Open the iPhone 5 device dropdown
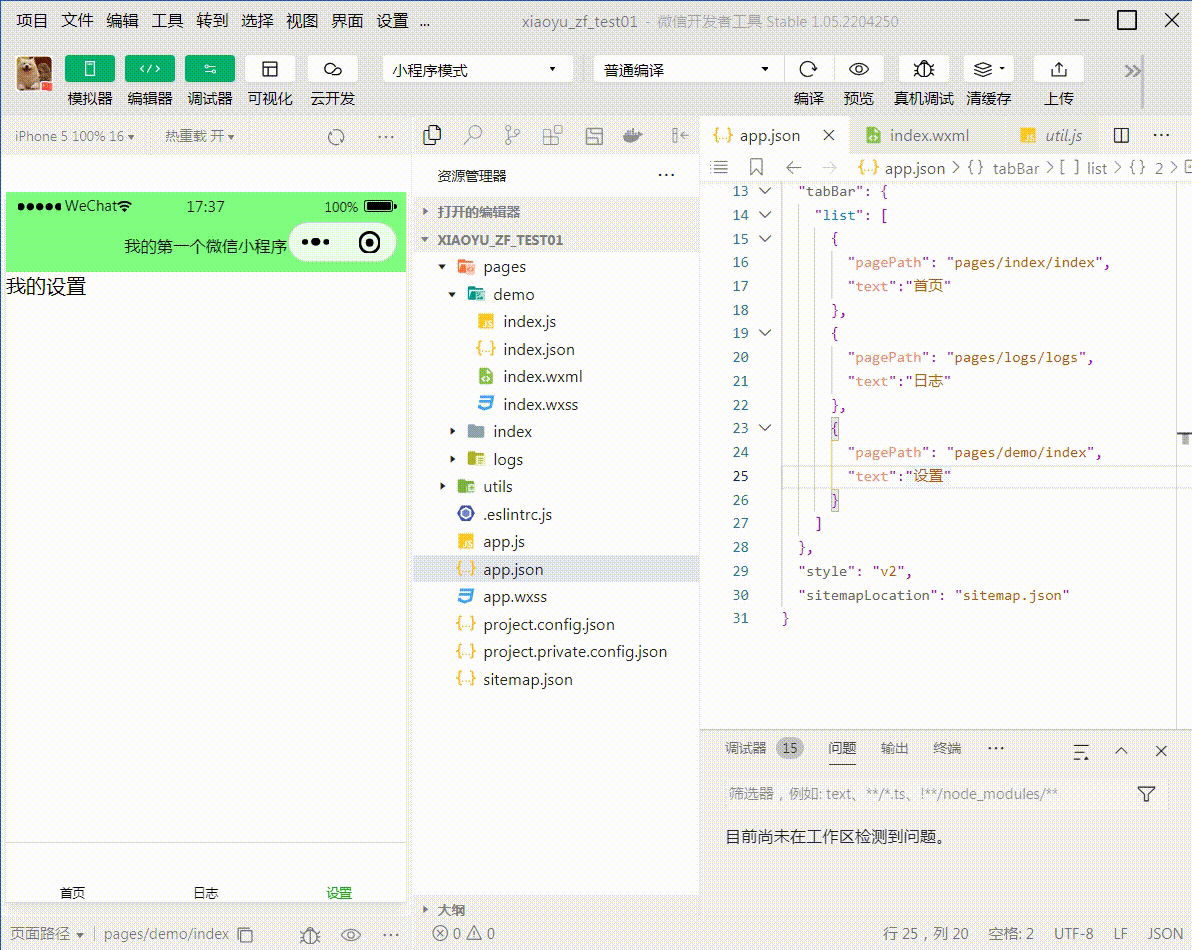Screen dimensions: 1192x950 (x=74, y=136)
